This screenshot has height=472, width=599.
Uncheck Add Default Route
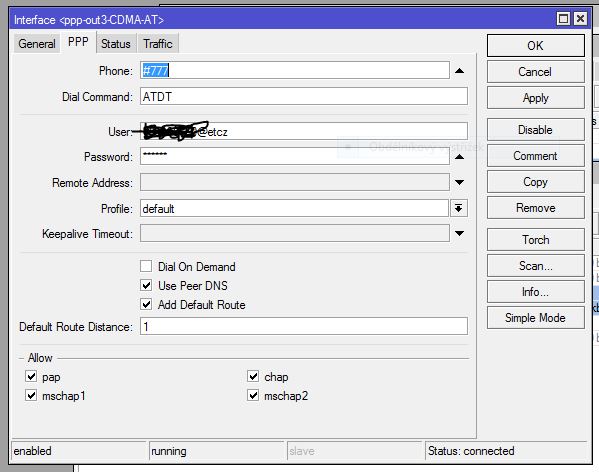pos(146,304)
